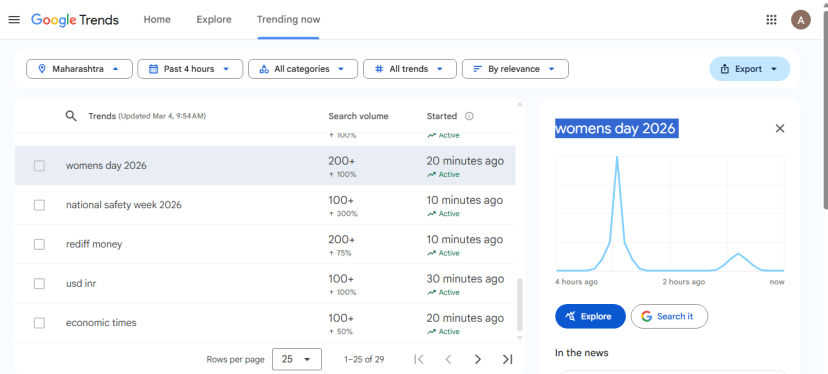Tick the economic times checkbox
The height and width of the screenshot is (374, 828).
pyautogui.click(x=39, y=323)
